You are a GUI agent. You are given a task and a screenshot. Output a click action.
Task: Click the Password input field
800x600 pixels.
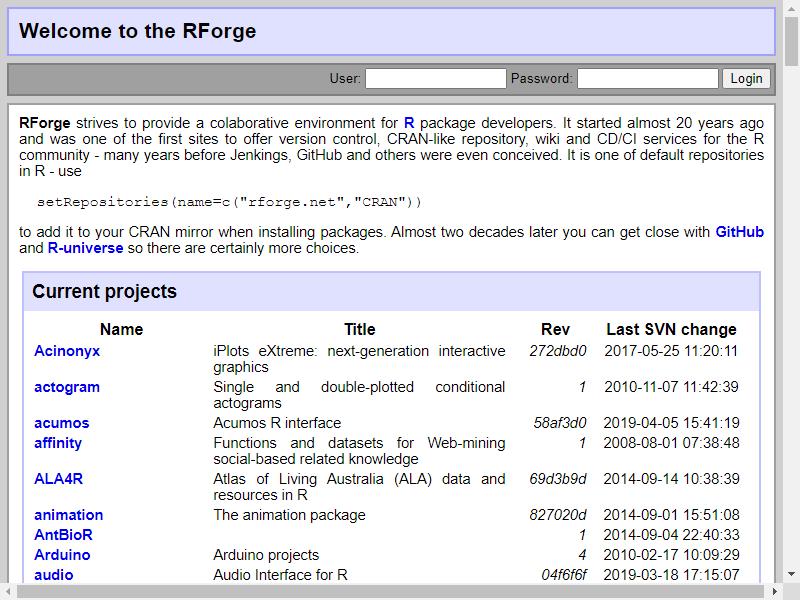[648, 79]
